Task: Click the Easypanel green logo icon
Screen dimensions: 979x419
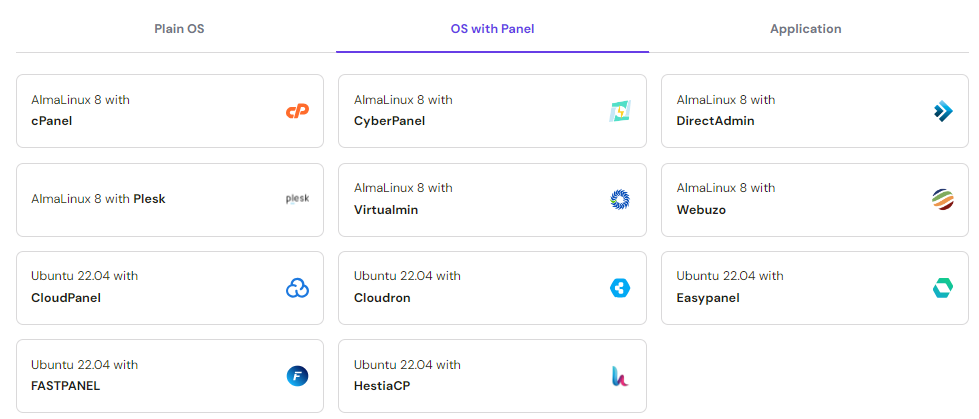Action: (x=943, y=288)
